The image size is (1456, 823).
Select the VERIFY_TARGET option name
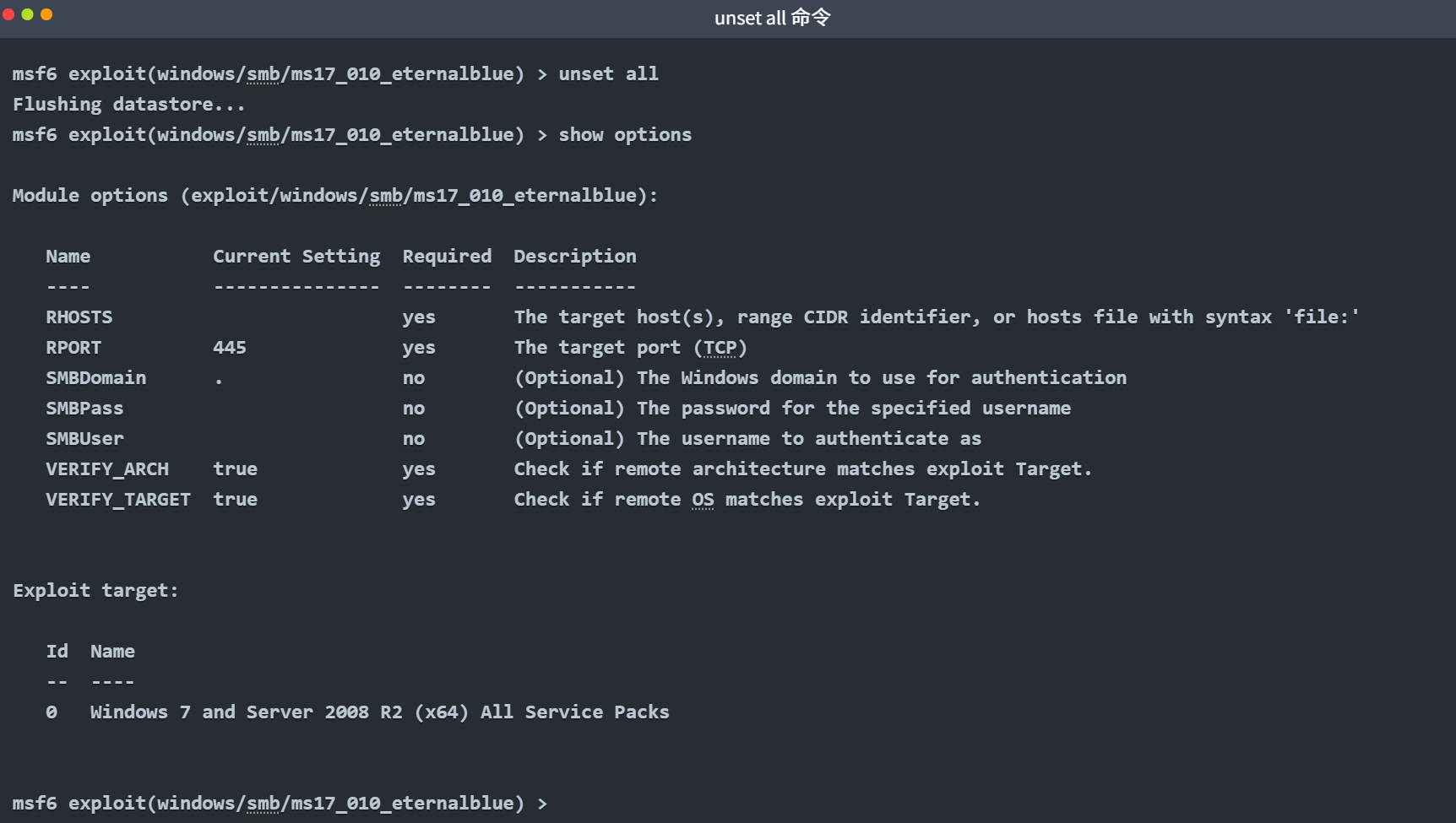coord(117,500)
